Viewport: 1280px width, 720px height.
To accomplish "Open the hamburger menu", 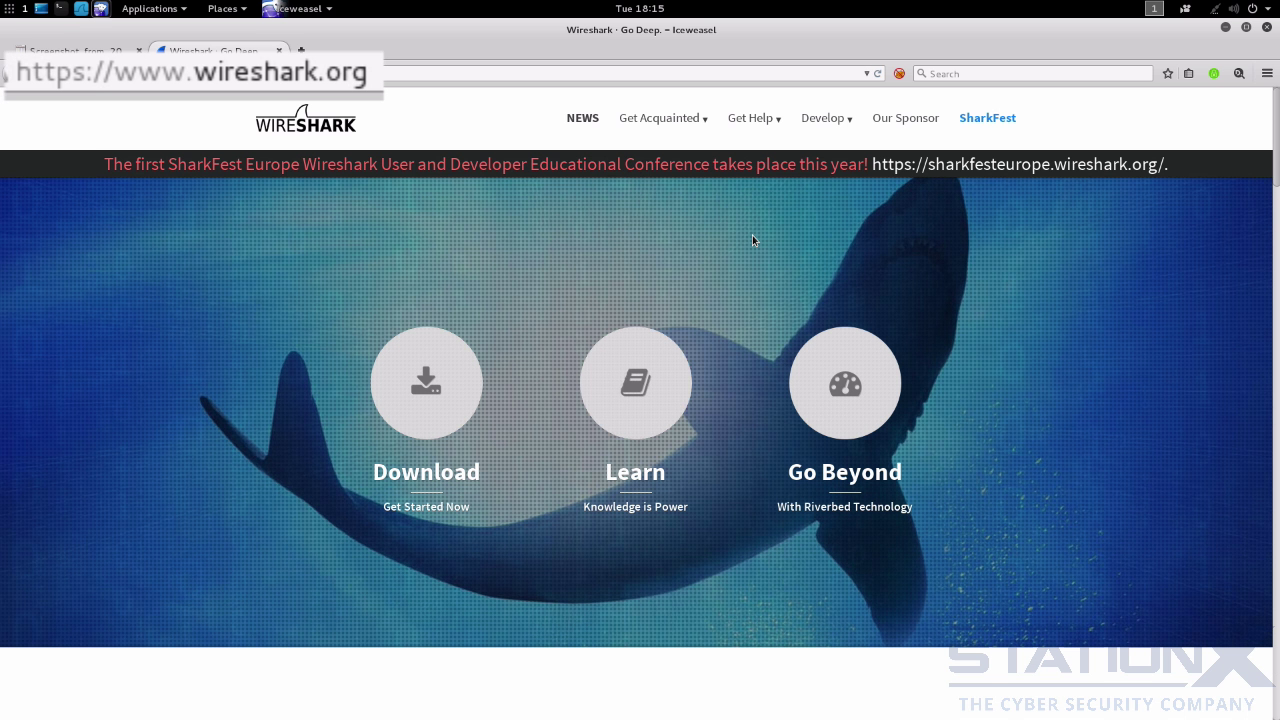I will click(1267, 73).
